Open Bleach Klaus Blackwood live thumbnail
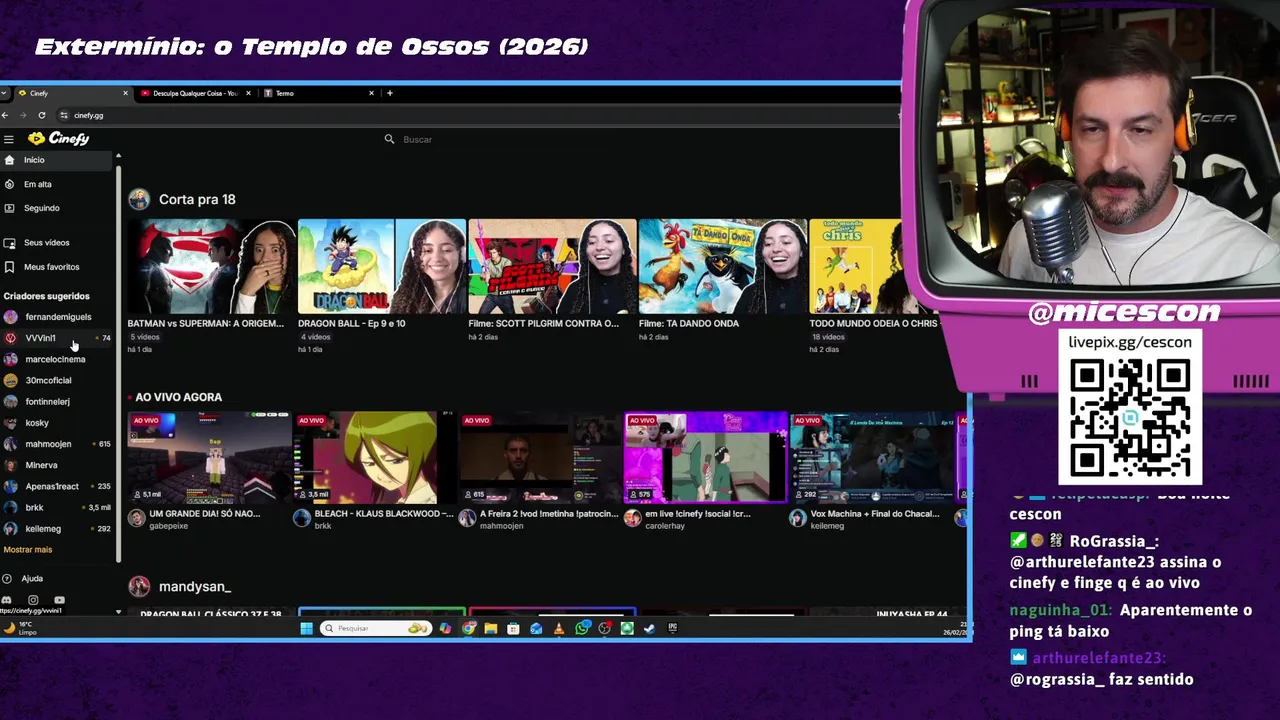The width and height of the screenshot is (1280, 720). click(x=374, y=457)
